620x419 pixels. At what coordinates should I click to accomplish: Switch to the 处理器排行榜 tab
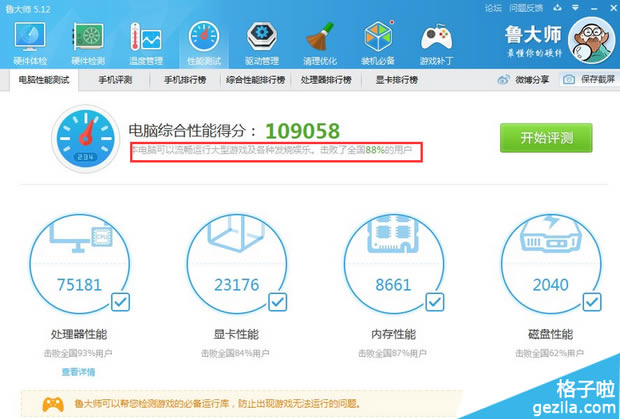point(326,80)
